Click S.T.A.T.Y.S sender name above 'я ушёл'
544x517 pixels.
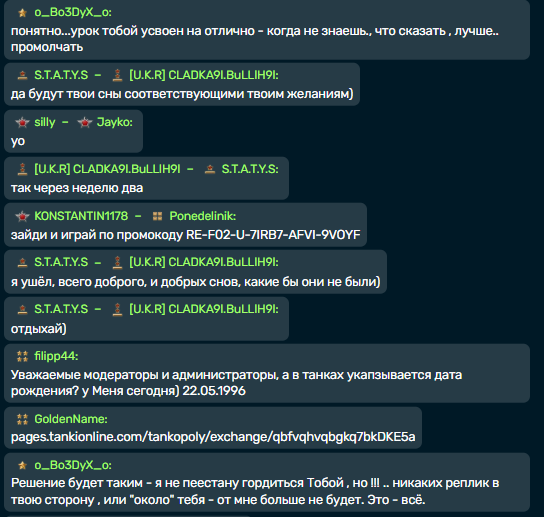pos(61,262)
